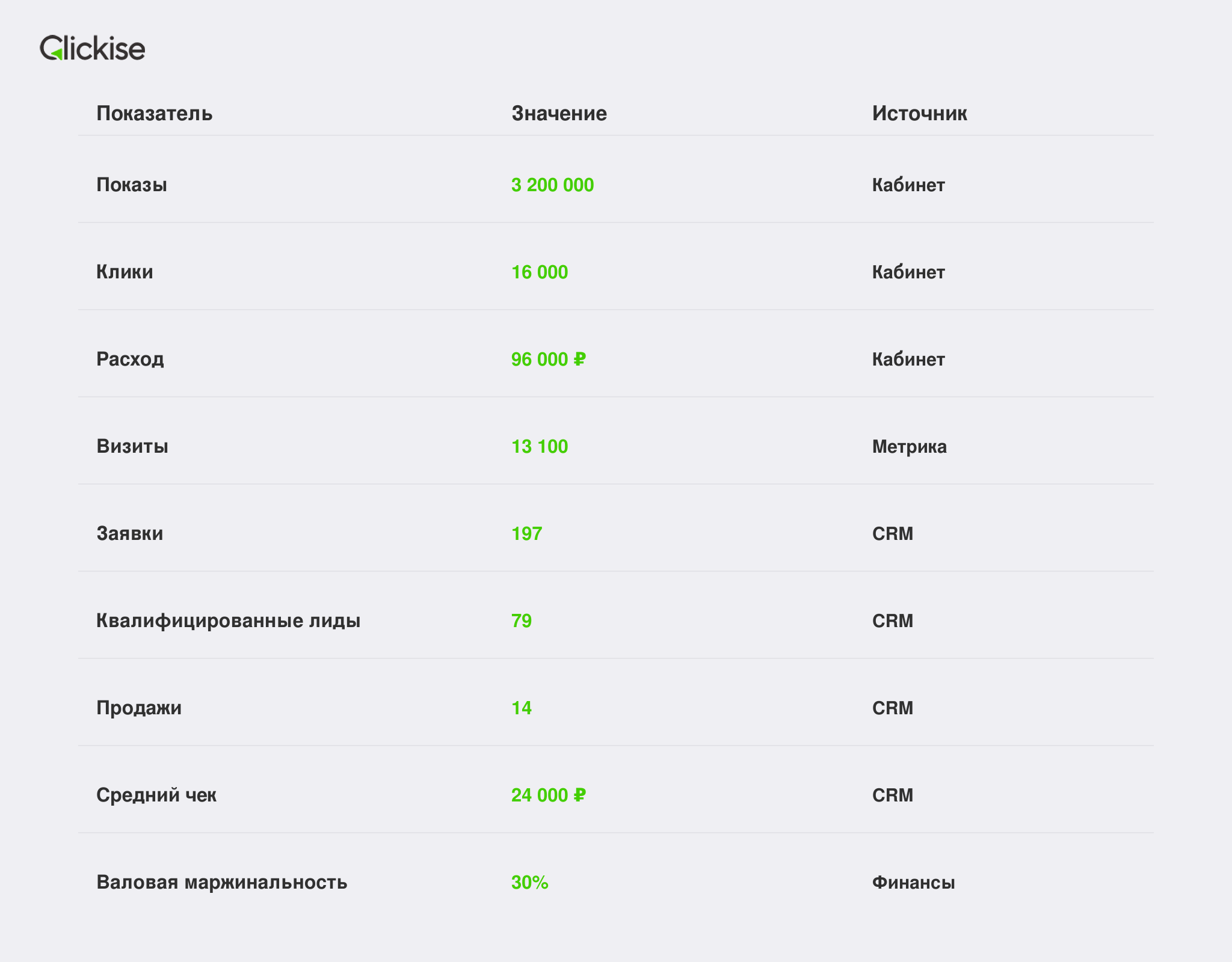Click the Clickise logo
This screenshot has height=962, width=1232.
point(92,47)
